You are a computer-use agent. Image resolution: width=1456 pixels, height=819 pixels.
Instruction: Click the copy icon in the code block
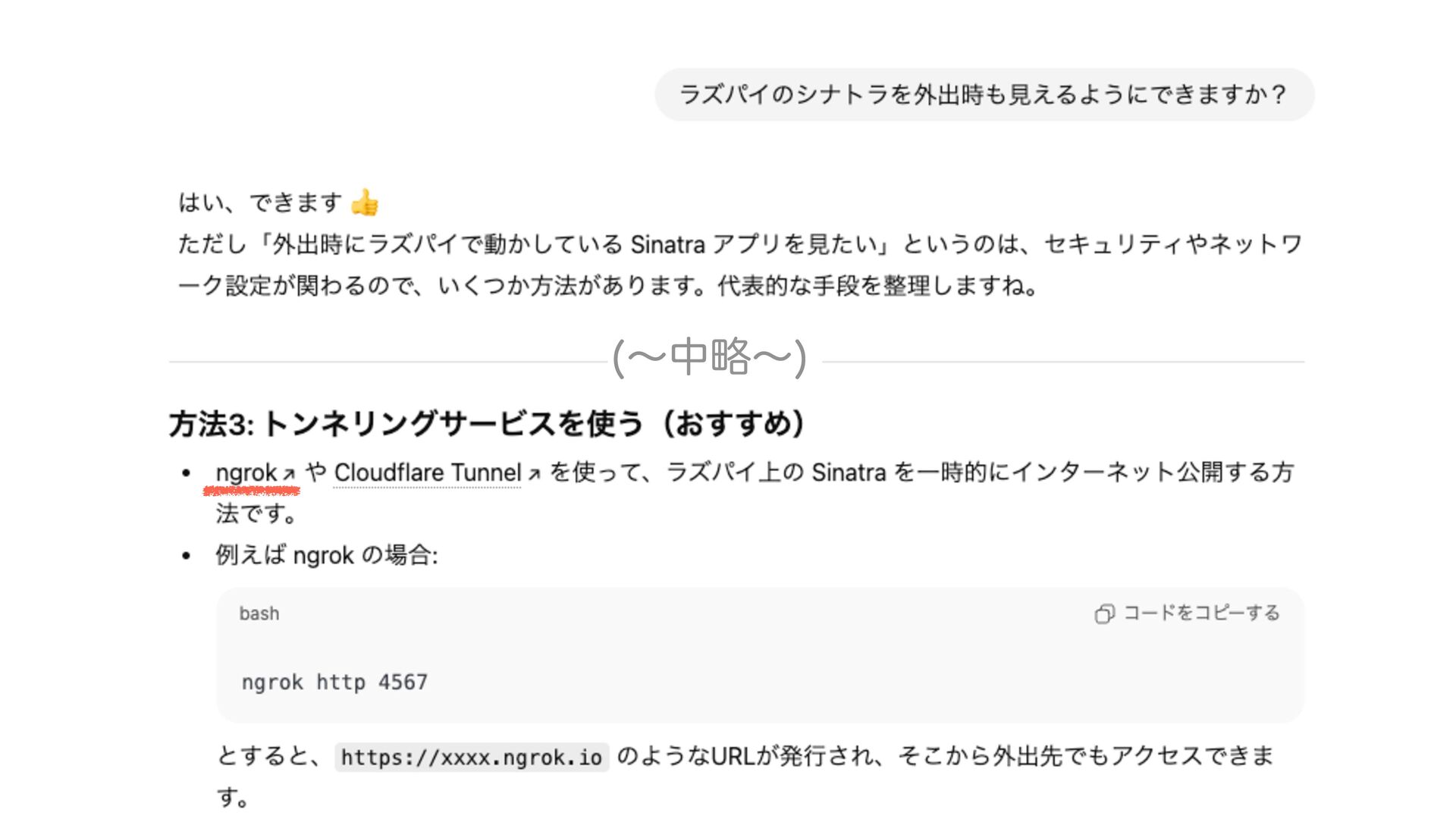(1104, 613)
